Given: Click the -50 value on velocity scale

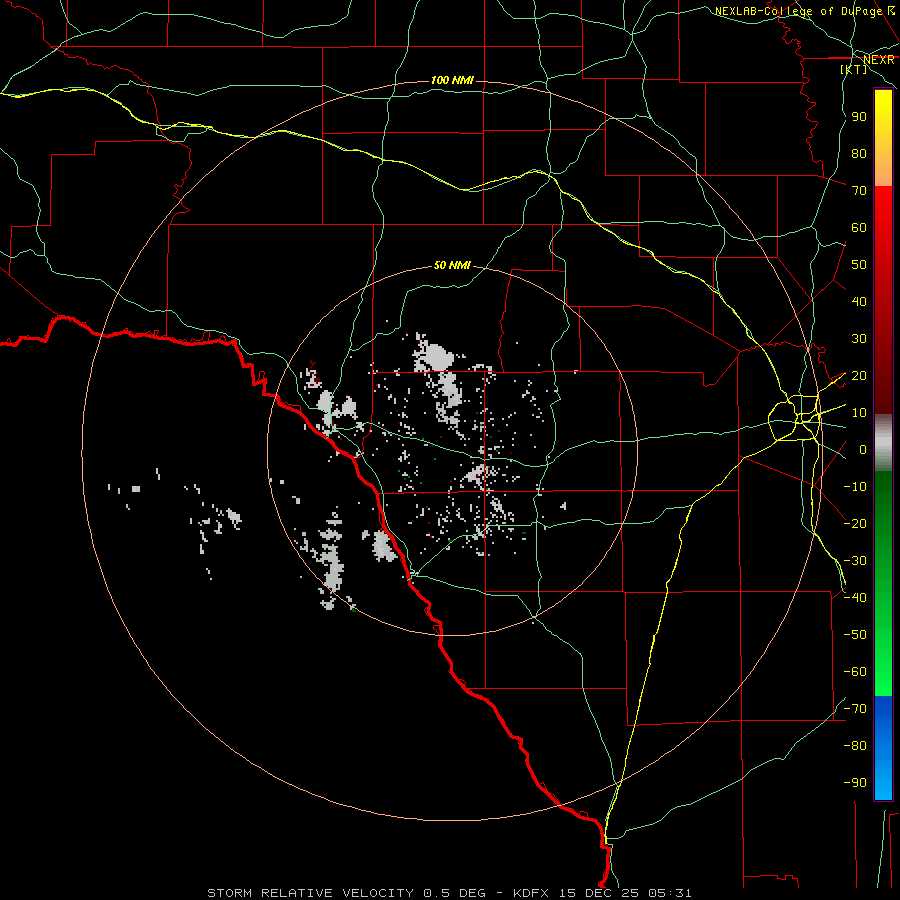Looking at the screenshot, I should (x=855, y=635).
